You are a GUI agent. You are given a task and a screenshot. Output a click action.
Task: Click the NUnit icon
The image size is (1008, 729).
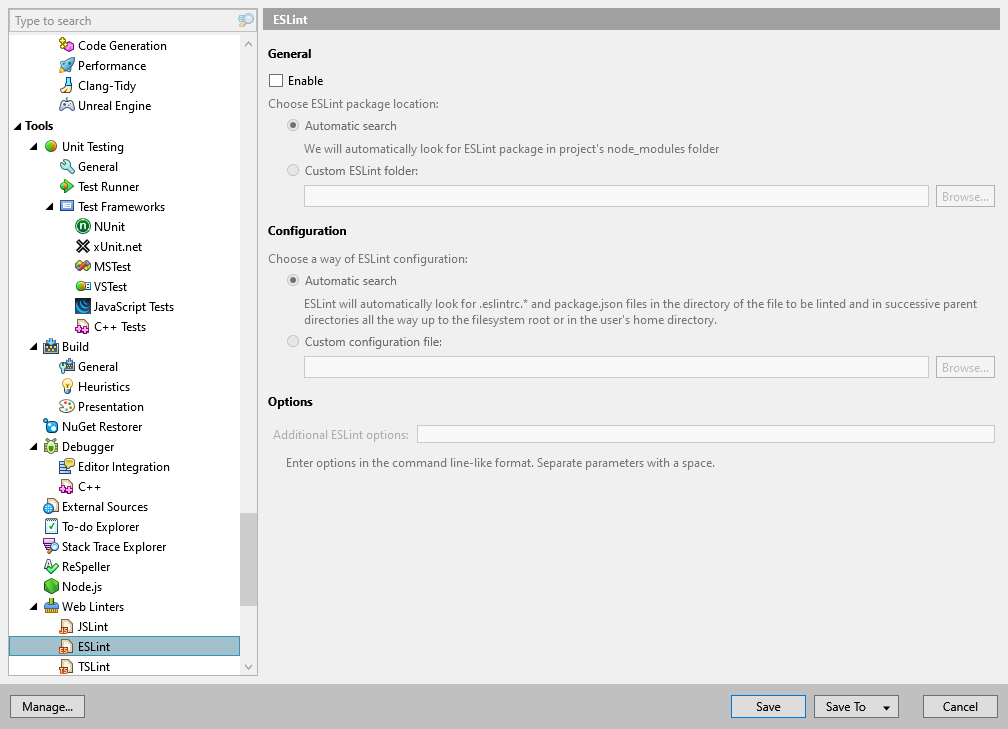(x=83, y=226)
